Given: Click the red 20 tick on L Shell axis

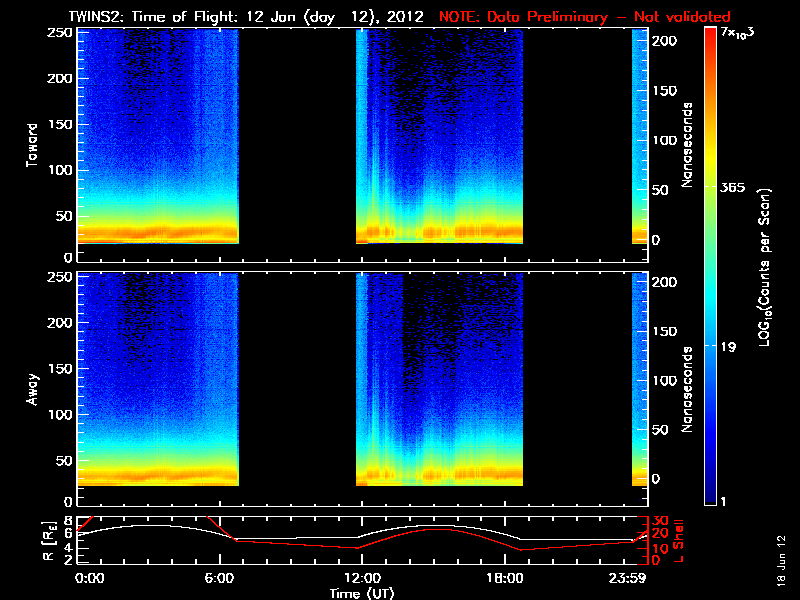Looking at the screenshot, I should pyautogui.click(x=660, y=534).
